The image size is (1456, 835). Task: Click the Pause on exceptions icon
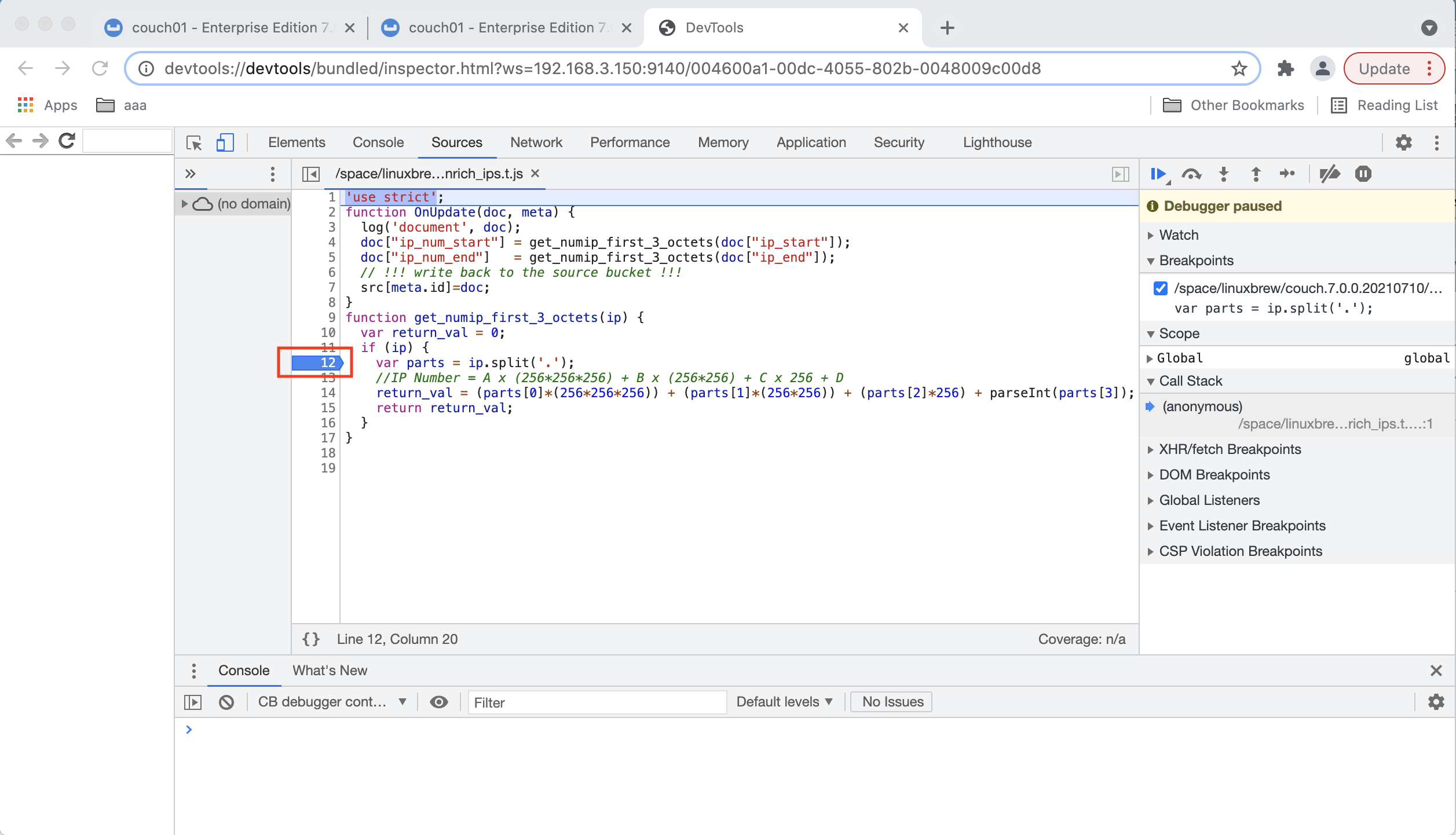pos(1361,174)
